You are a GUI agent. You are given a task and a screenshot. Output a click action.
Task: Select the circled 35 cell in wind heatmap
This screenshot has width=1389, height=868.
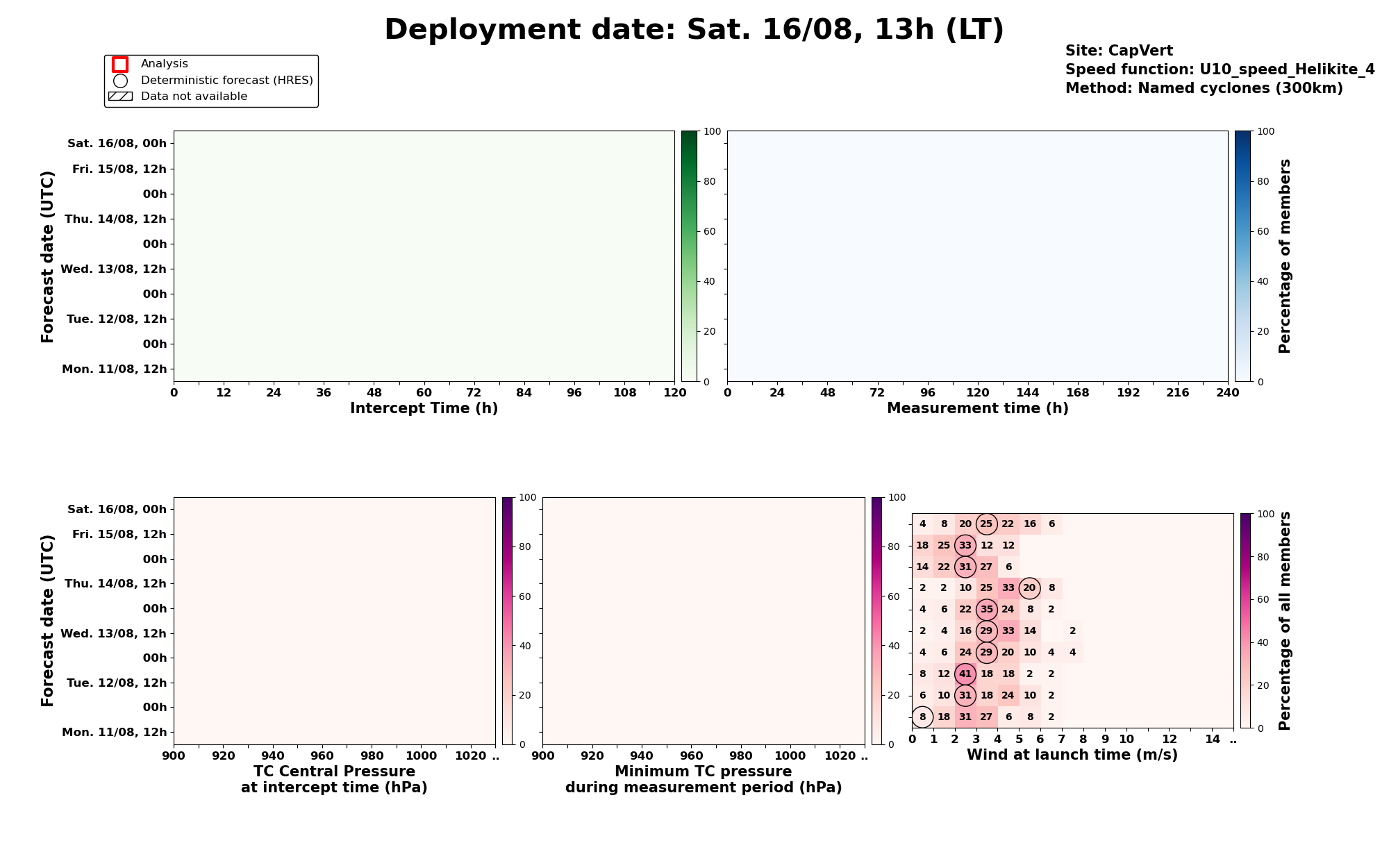pos(987,610)
